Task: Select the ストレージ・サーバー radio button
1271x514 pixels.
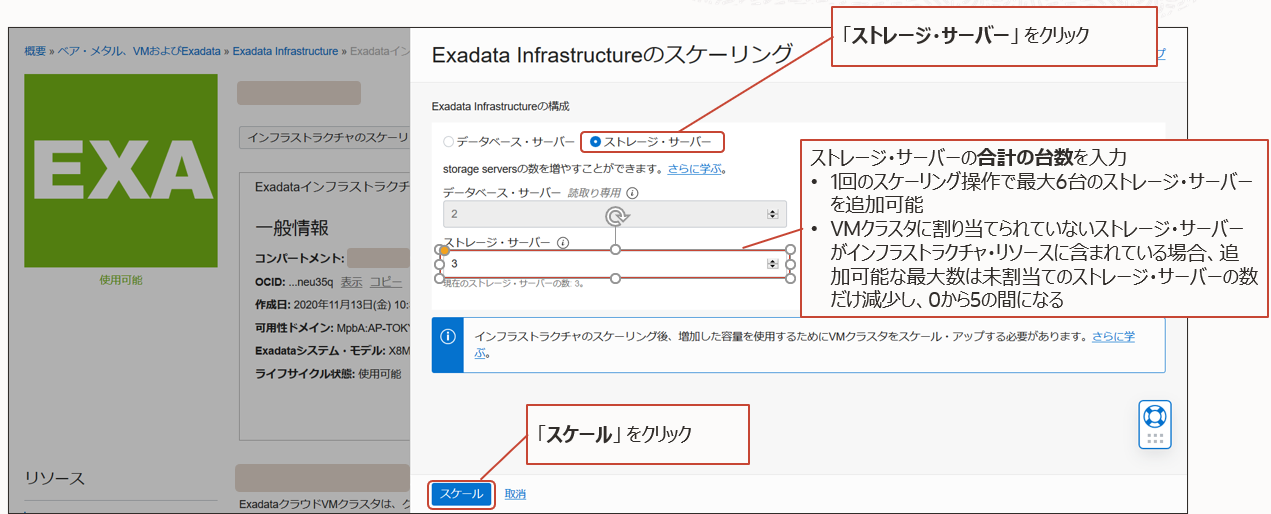Action: [596, 142]
